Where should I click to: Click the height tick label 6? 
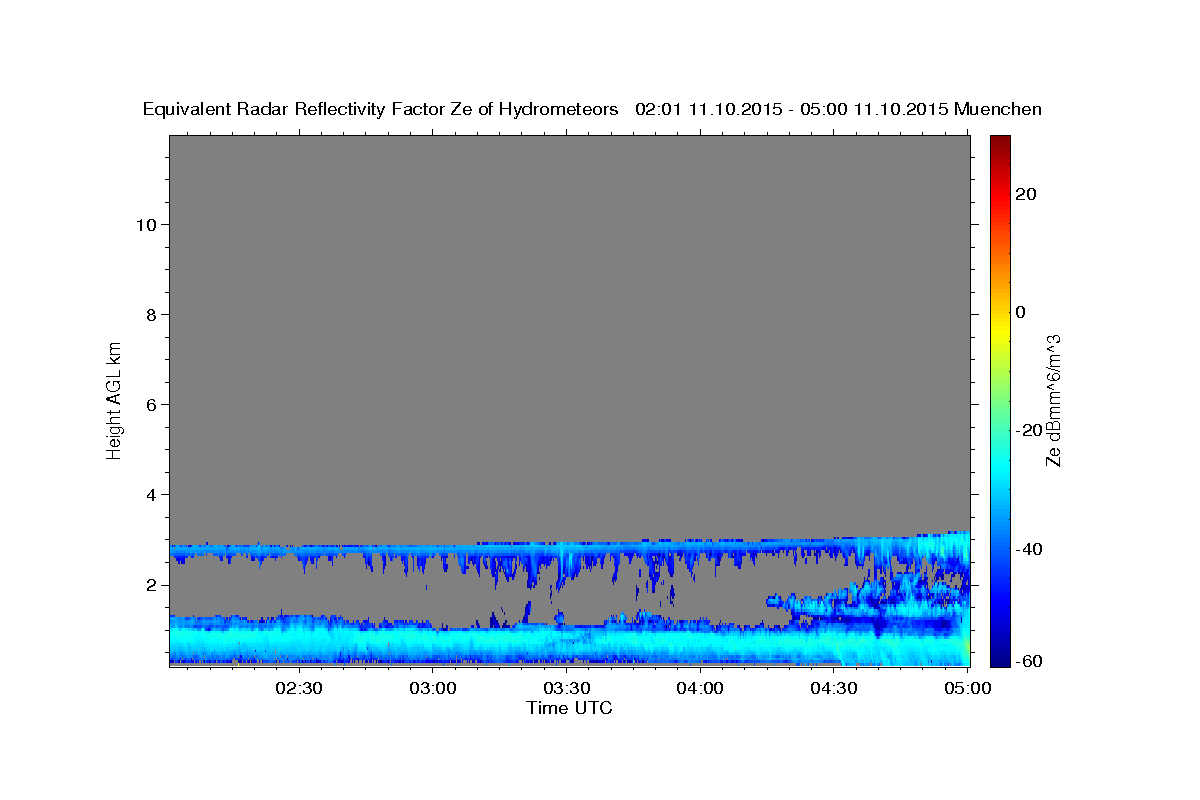click(152, 404)
